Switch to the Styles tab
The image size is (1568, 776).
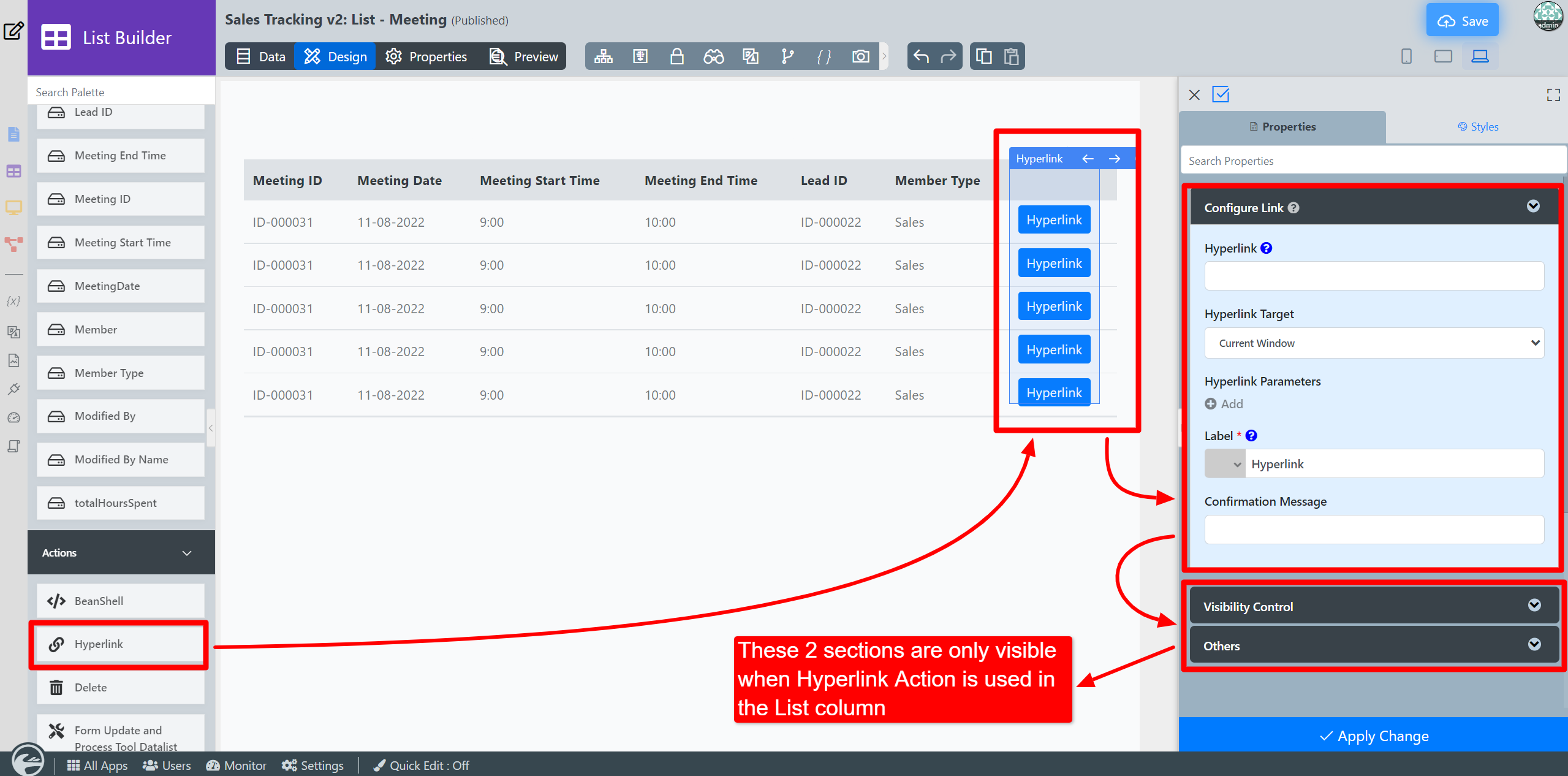[1477, 127]
